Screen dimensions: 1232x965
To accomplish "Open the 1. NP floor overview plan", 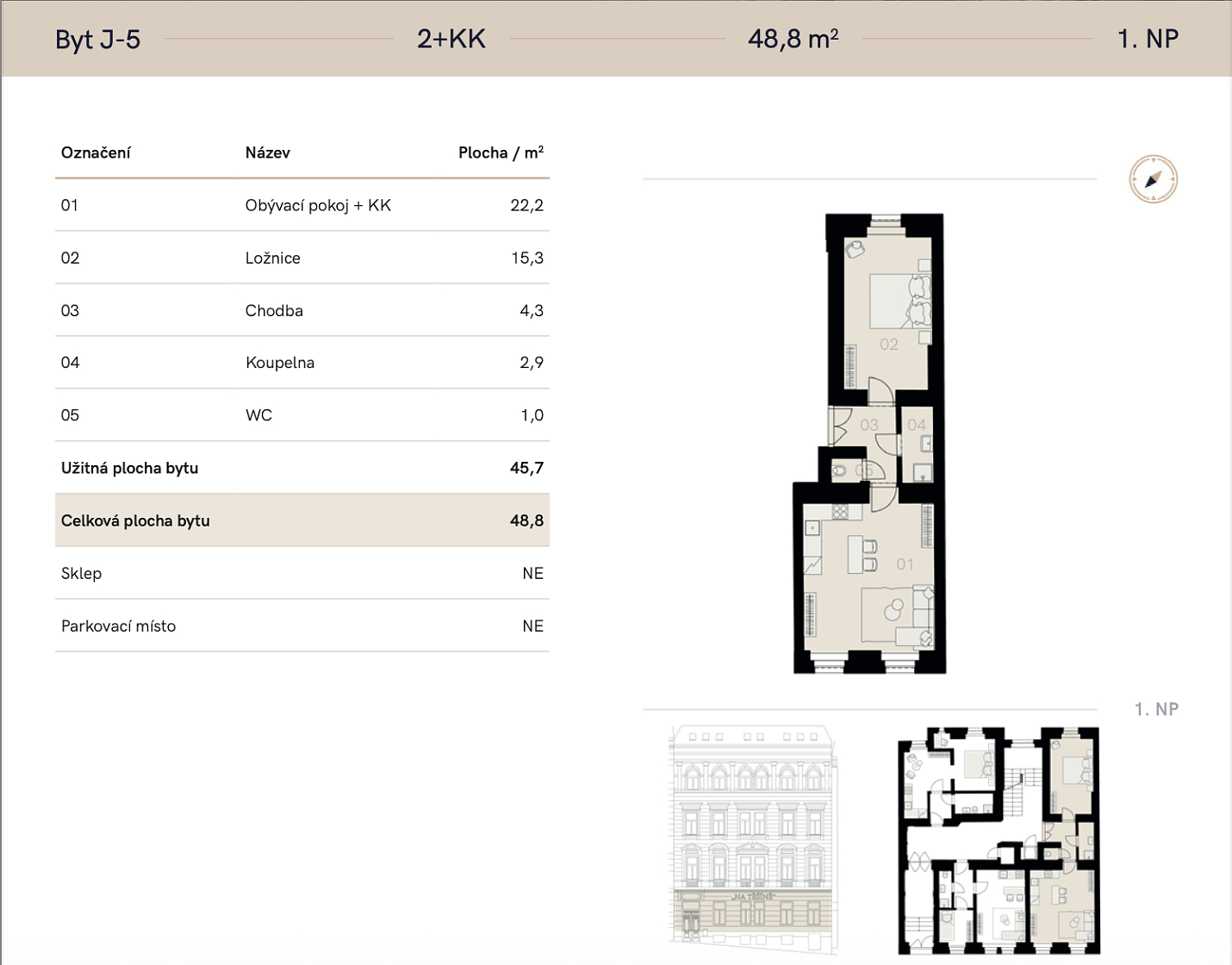I will pos(999,841).
